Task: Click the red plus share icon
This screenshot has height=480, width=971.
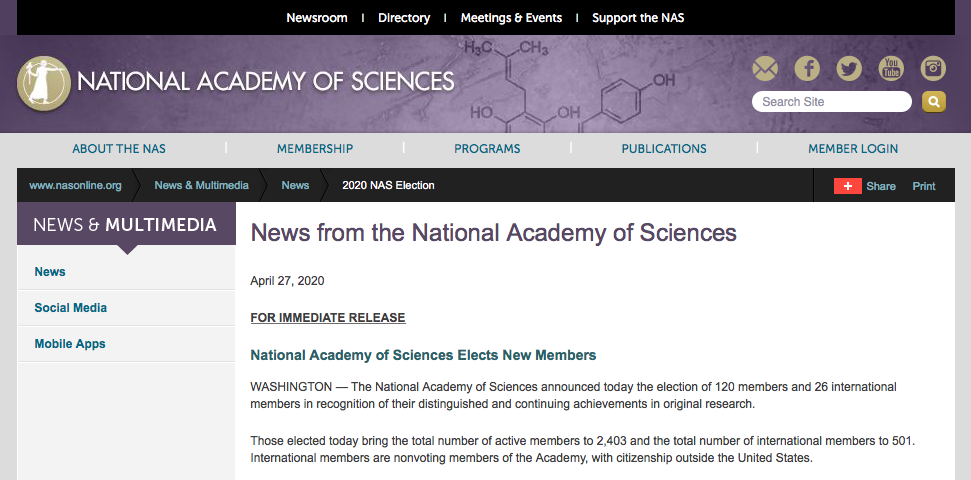Action: click(848, 186)
